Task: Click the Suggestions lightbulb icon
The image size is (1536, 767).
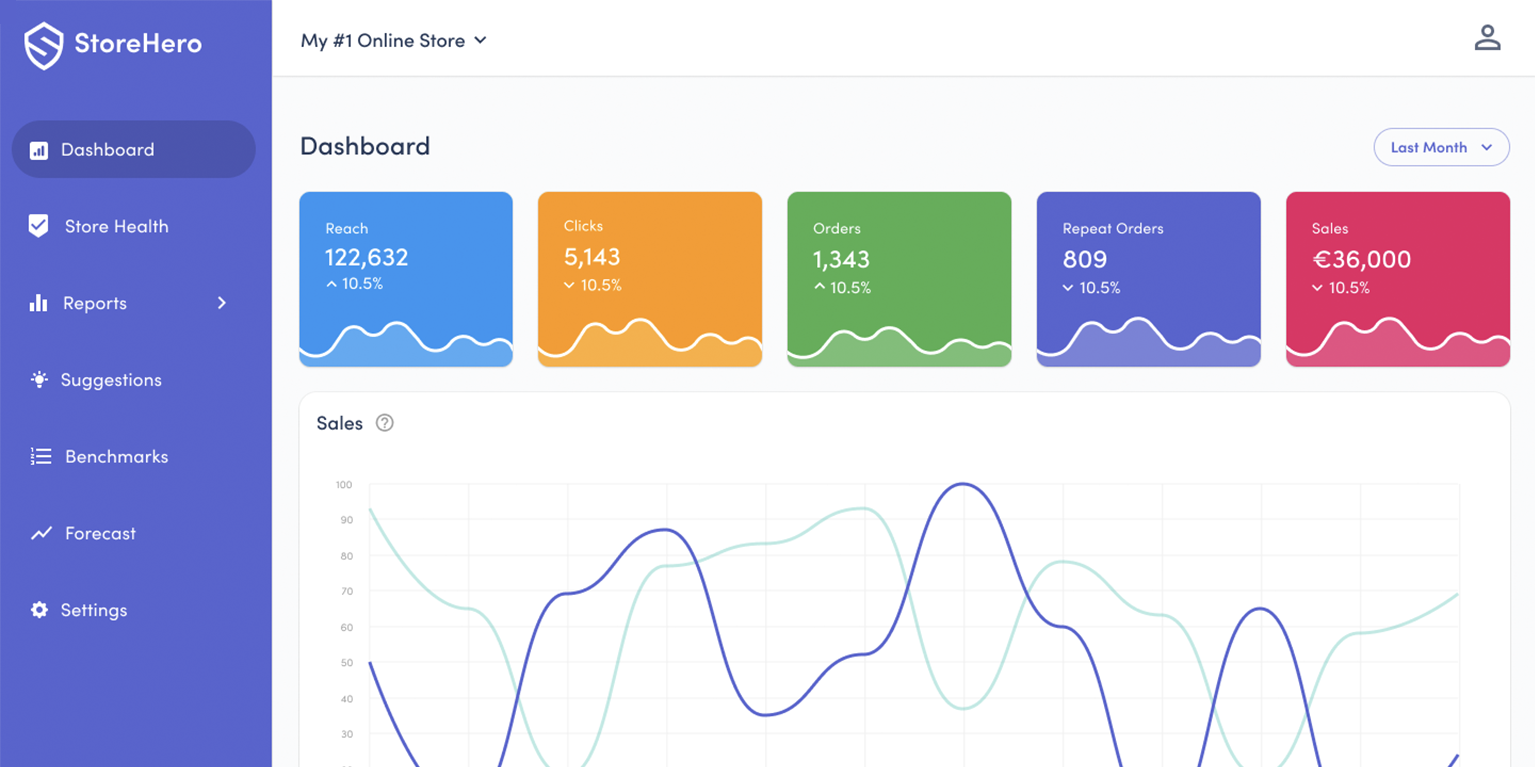Action: point(39,380)
